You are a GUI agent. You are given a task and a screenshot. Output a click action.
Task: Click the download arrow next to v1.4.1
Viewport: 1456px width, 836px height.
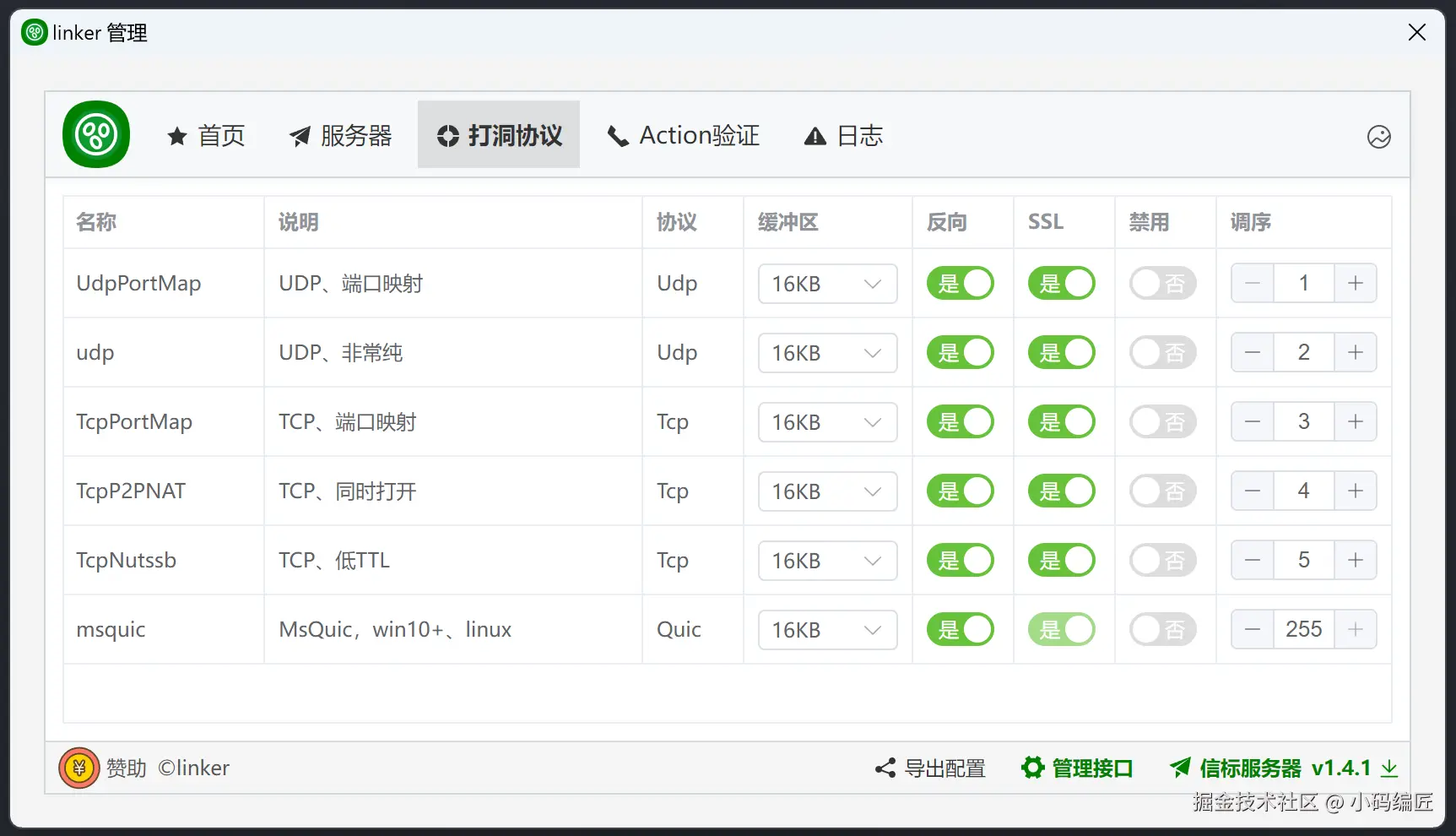pos(1388,768)
